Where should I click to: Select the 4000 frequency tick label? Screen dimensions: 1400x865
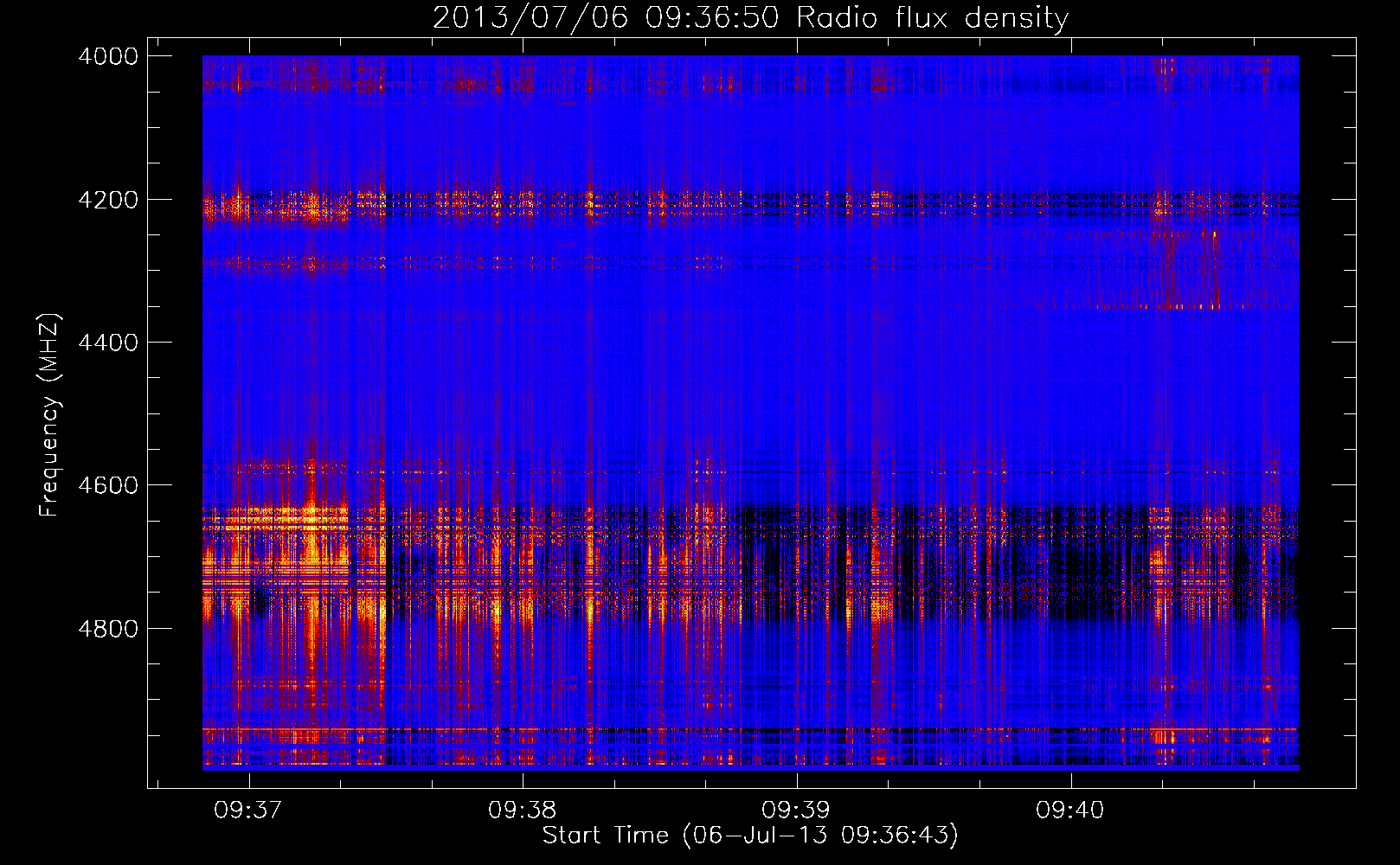pos(108,56)
